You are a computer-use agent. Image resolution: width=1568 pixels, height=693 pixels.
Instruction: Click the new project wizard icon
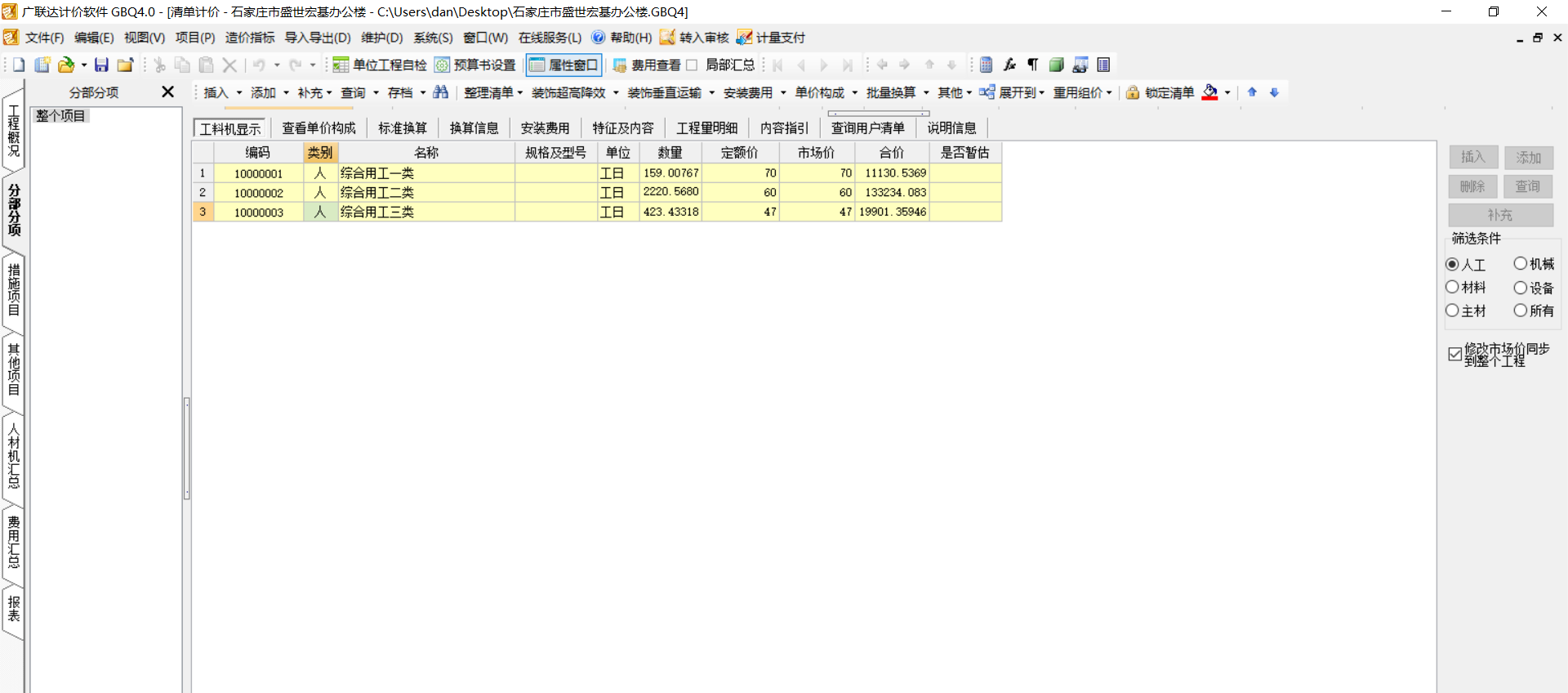coord(42,65)
